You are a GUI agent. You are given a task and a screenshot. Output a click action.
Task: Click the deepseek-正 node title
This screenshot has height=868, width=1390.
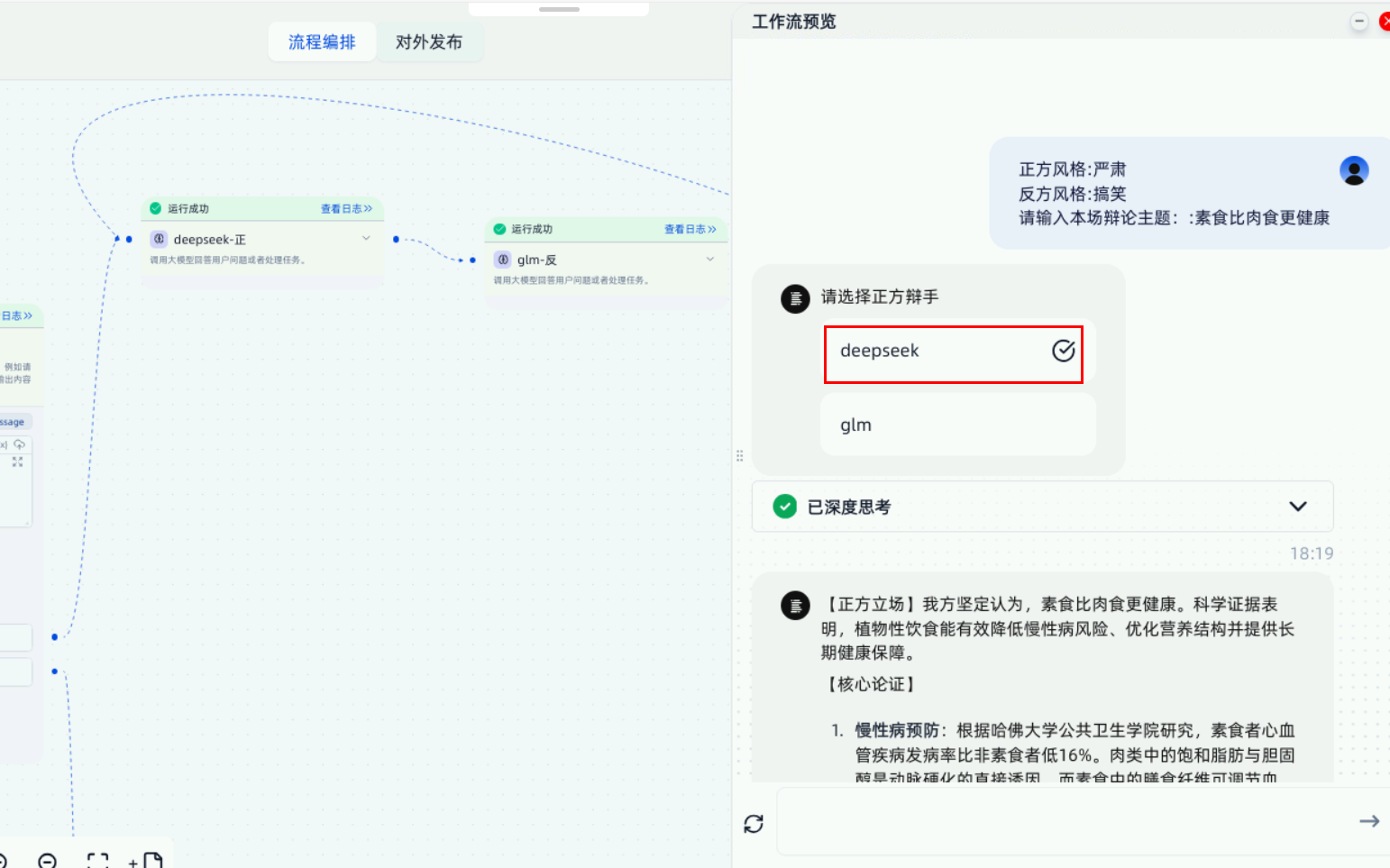tap(210, 239)
